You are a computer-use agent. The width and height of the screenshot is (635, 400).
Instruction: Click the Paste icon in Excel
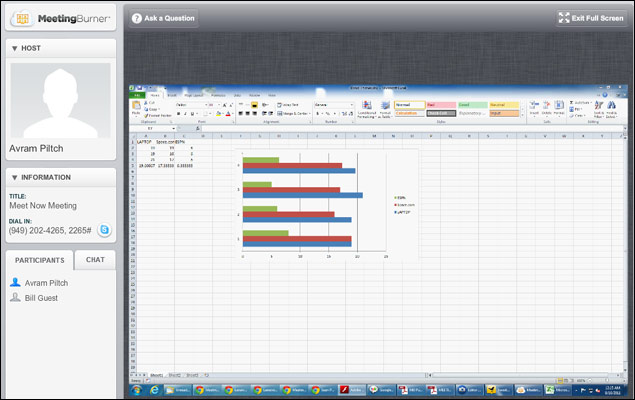point(136,107)
